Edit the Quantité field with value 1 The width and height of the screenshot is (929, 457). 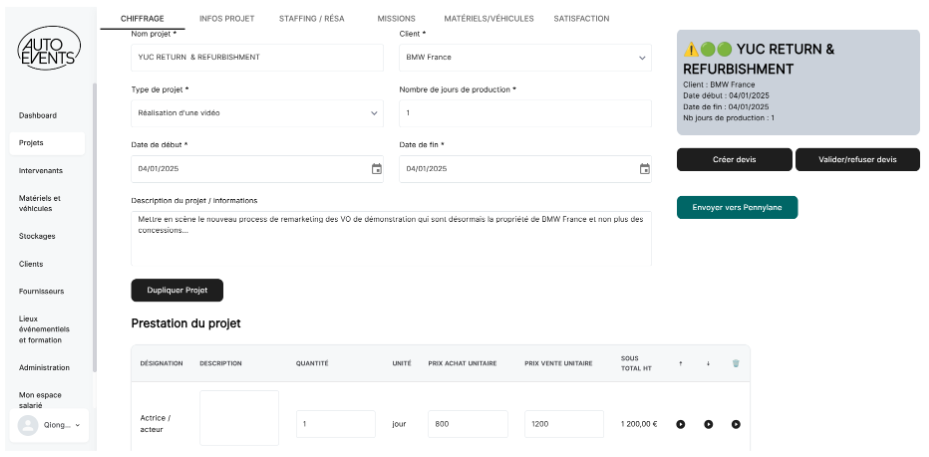[336, 424]
